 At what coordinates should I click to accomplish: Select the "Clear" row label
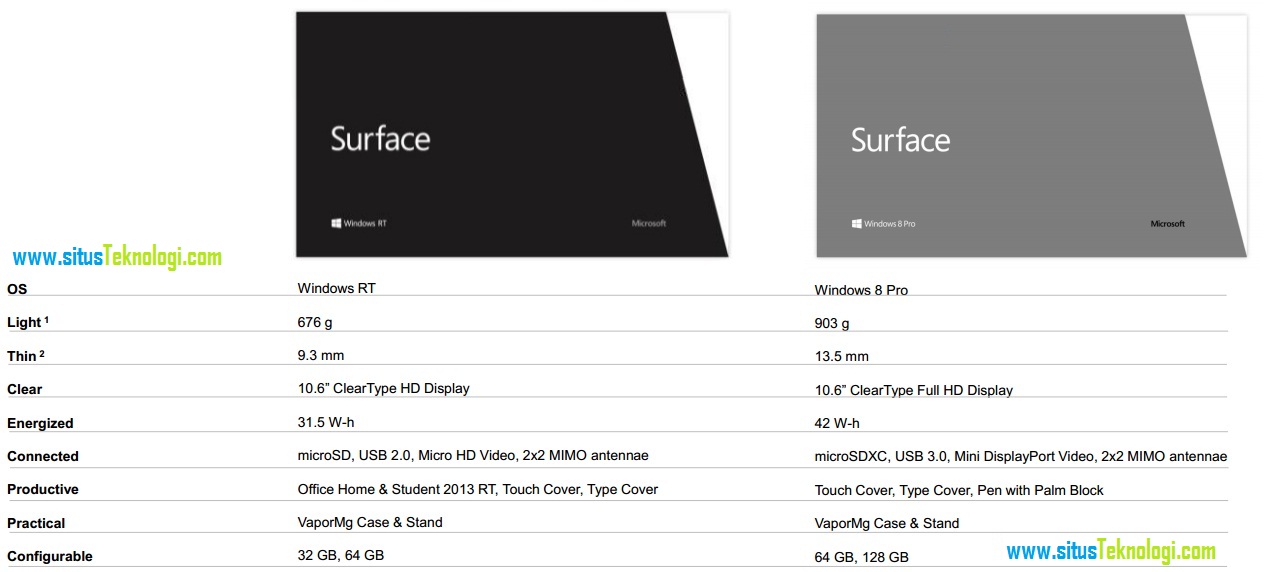(25, 389)
